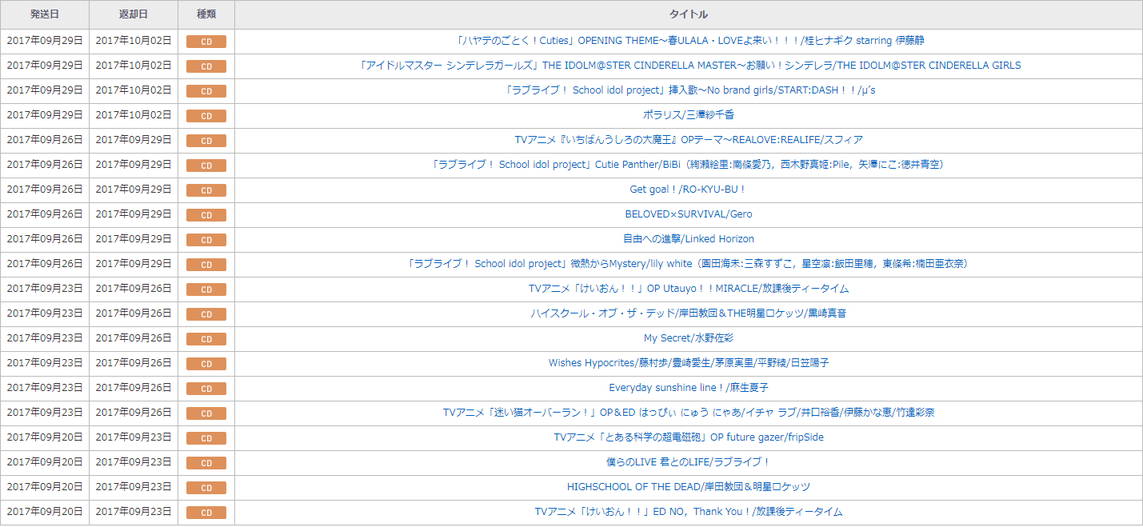Open Everyday sunshine line！/麻生夏子 link
Image resolution: width=1143 pixels, height=527 pixels.
point(688,388)
